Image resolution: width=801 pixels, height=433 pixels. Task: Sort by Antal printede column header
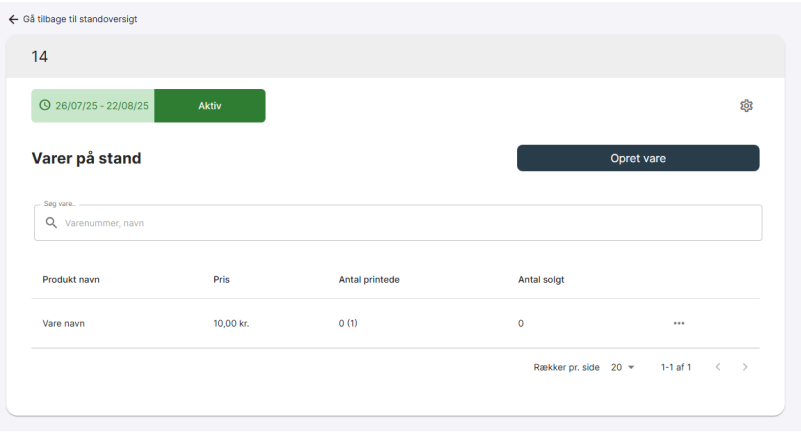[x=370, y=279]
